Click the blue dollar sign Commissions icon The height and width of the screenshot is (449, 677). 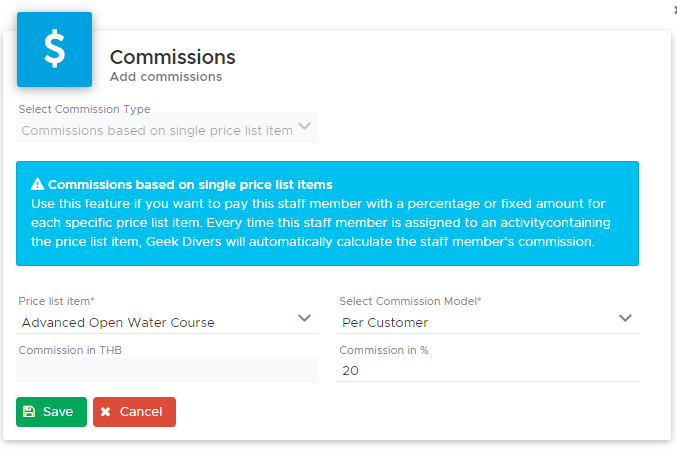pos(54,49)
